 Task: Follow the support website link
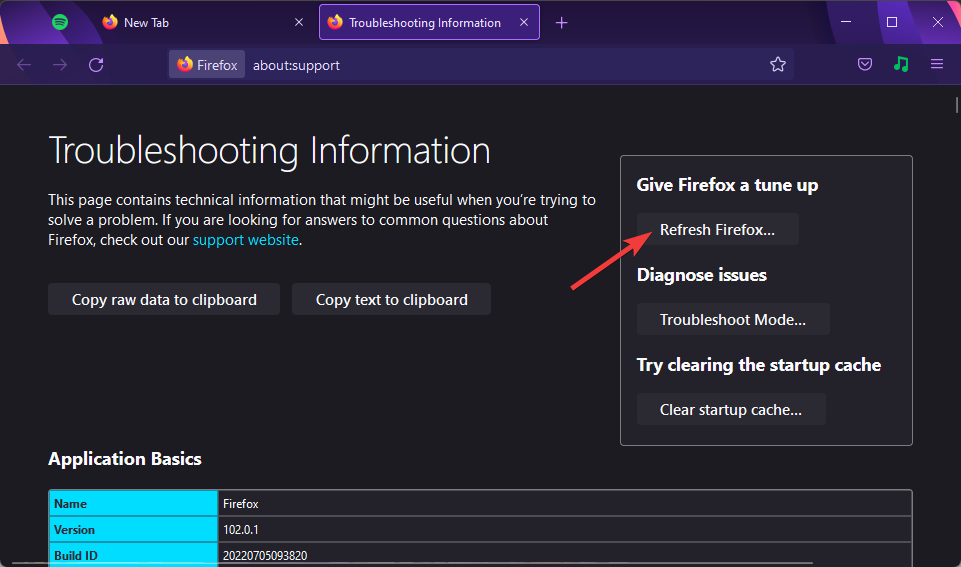[246, 240]
